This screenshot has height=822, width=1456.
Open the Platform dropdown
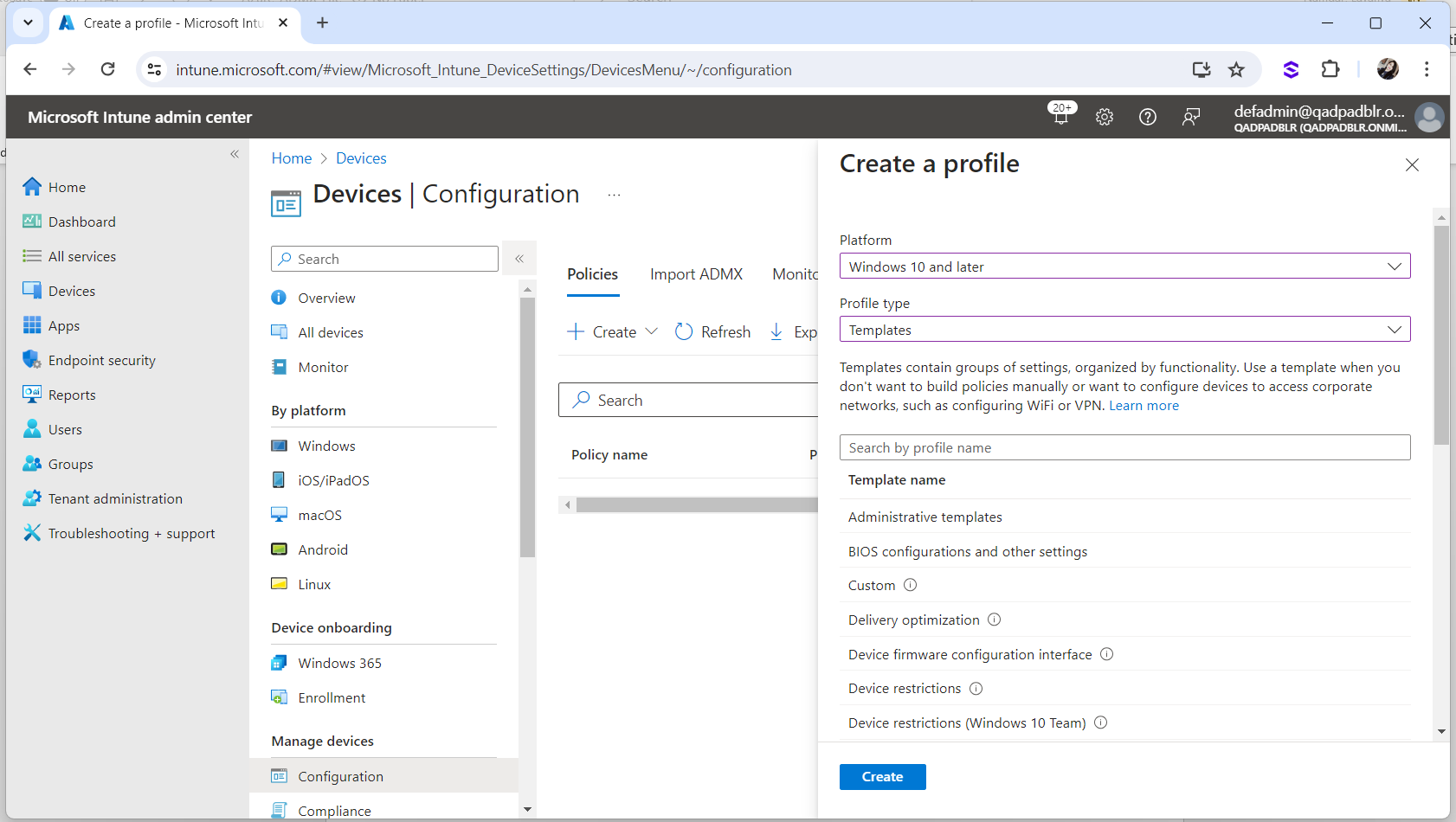1124,267
